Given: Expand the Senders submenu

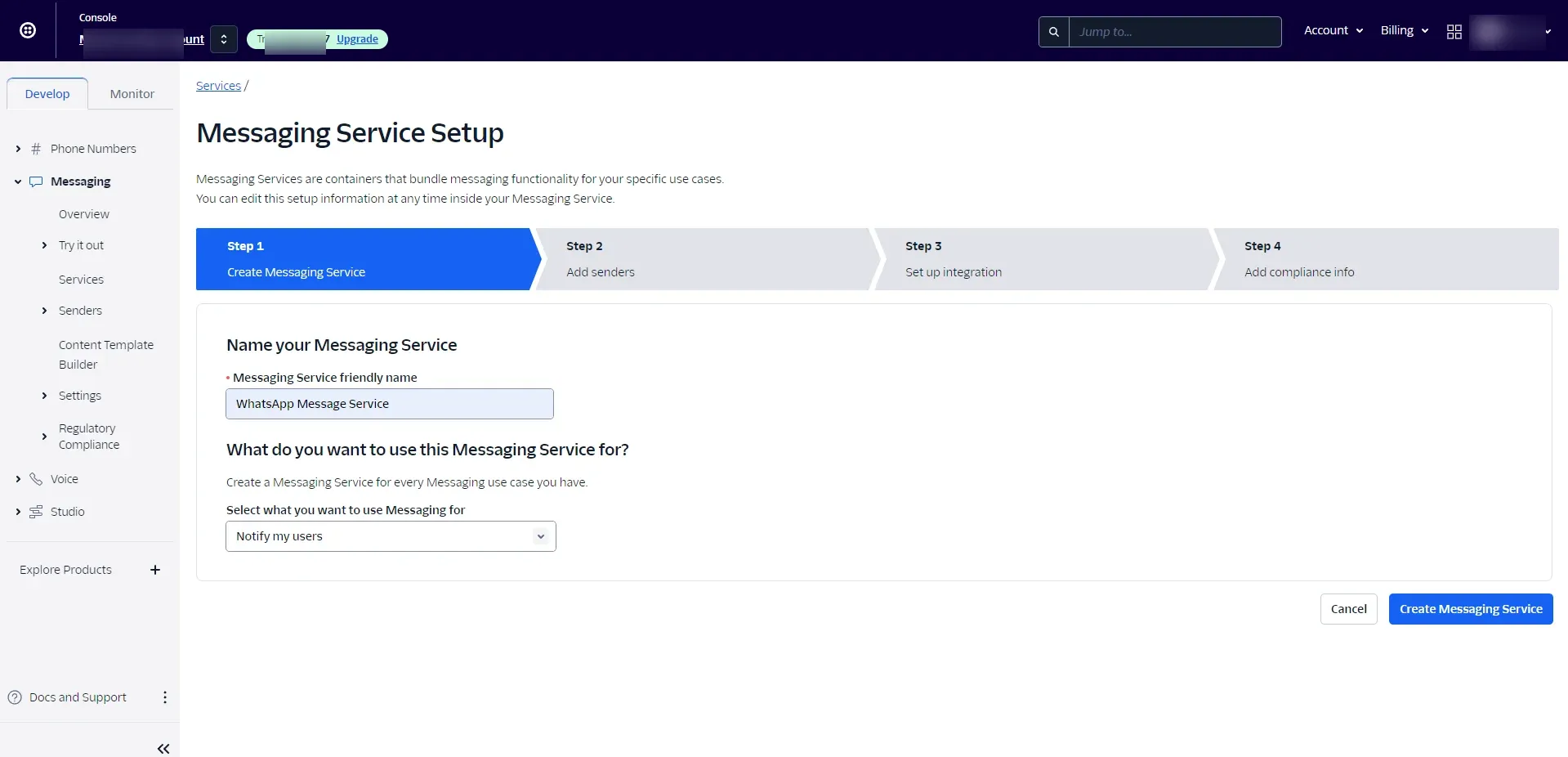Looking at the screenshot, I should pos(44,311).
